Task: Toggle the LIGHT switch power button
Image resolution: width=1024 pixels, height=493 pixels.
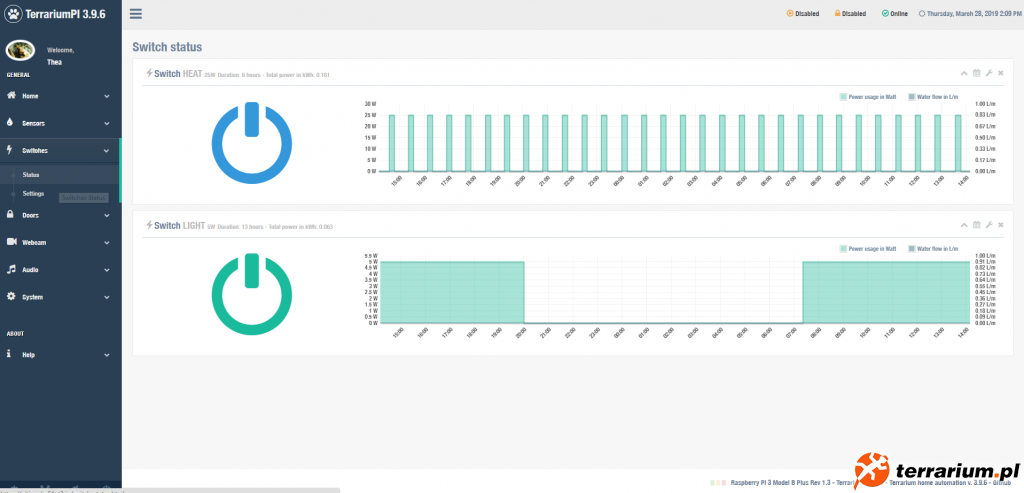Action: click(251, 294)
